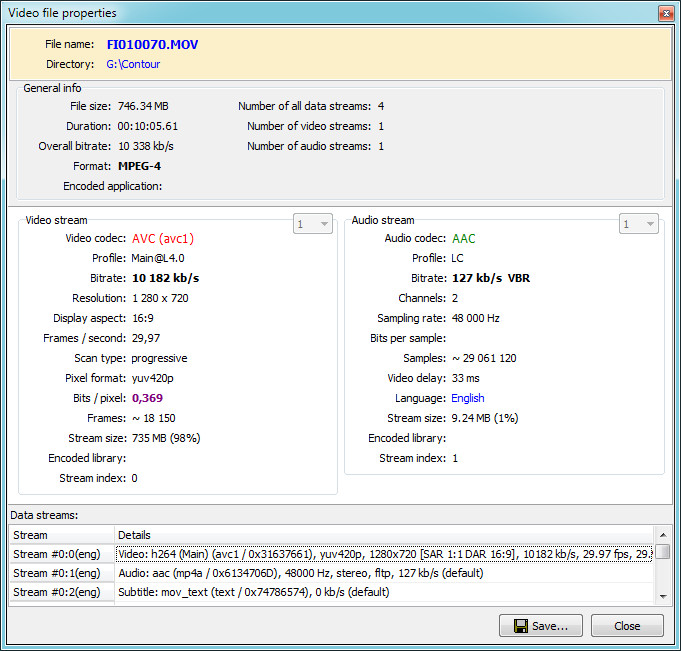Click the audio profile value LC
The height and width of the screenshot is (651, 681).
[x=457, y=258]
